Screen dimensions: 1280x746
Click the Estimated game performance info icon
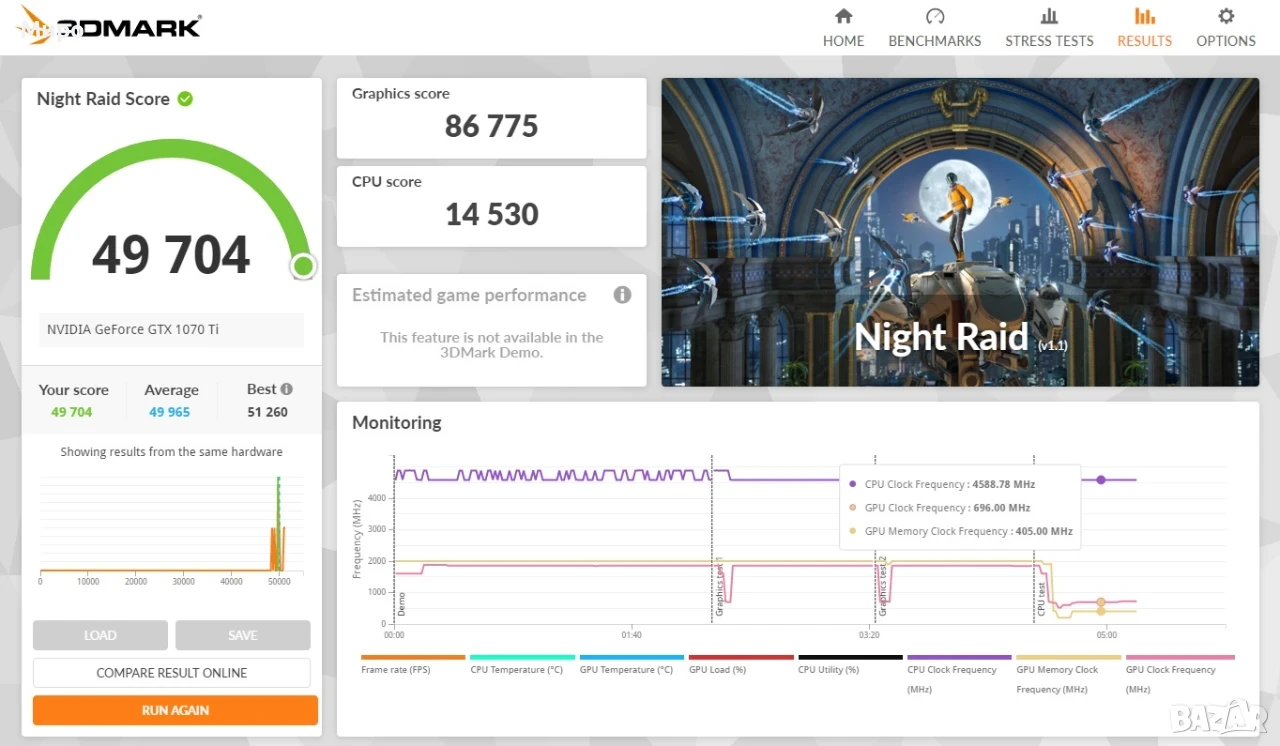[622, 295]
